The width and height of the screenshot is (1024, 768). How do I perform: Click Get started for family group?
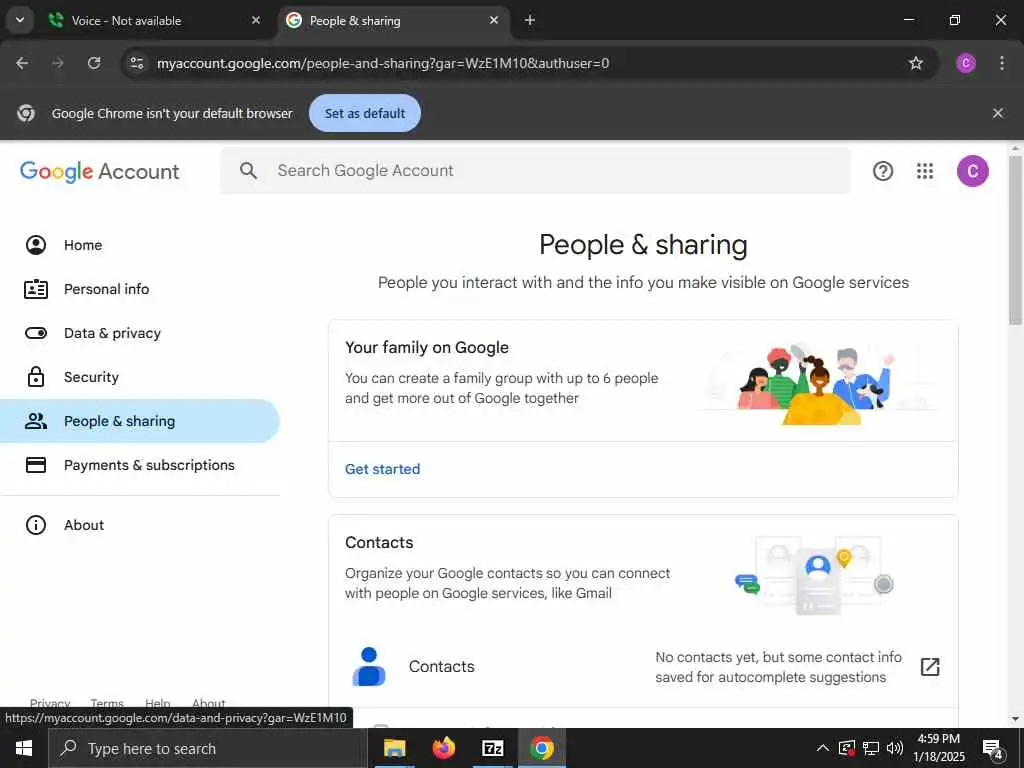coord(383,469)
